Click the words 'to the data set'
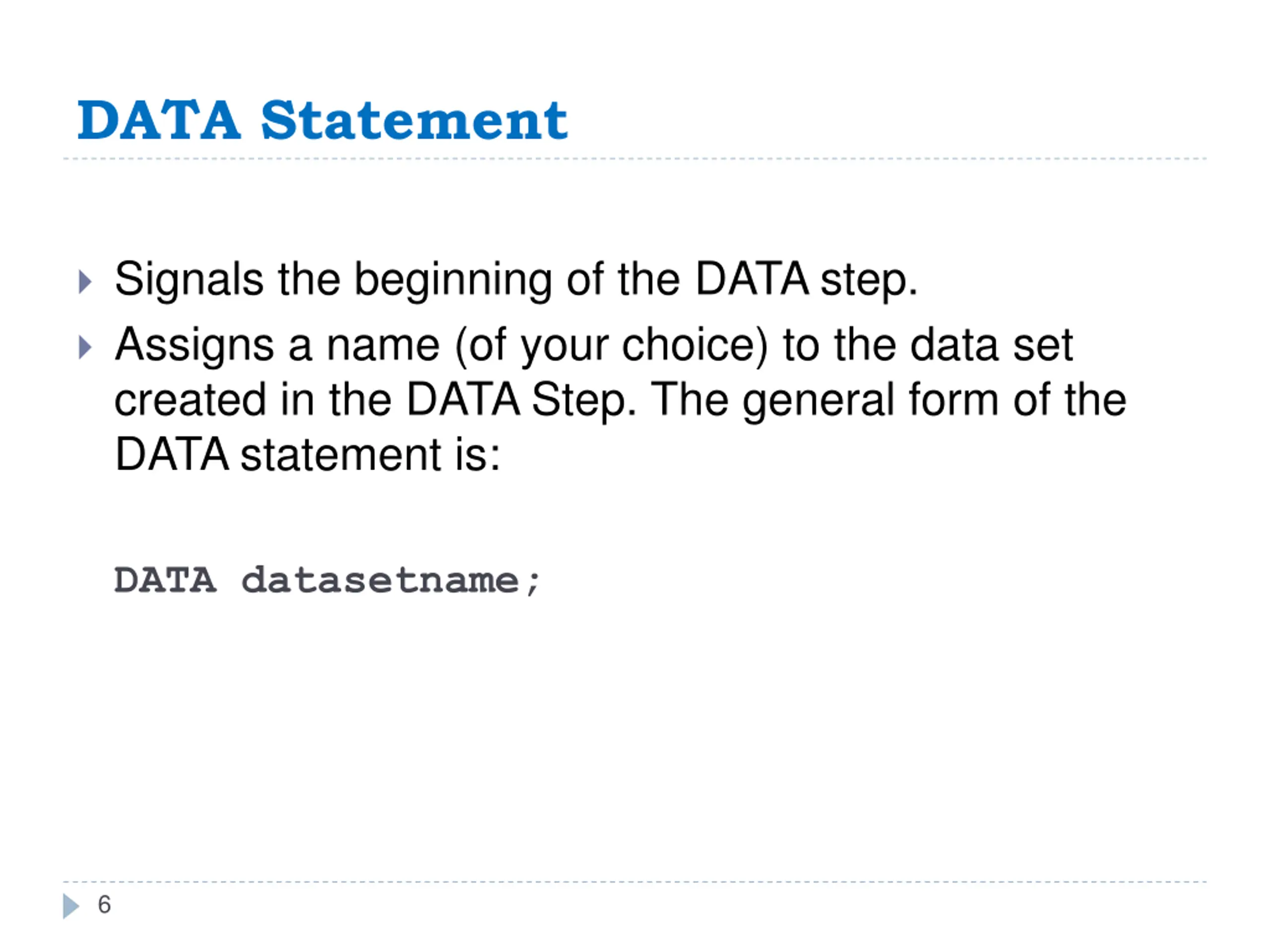Screen dimensions: 1270x952 928,346
